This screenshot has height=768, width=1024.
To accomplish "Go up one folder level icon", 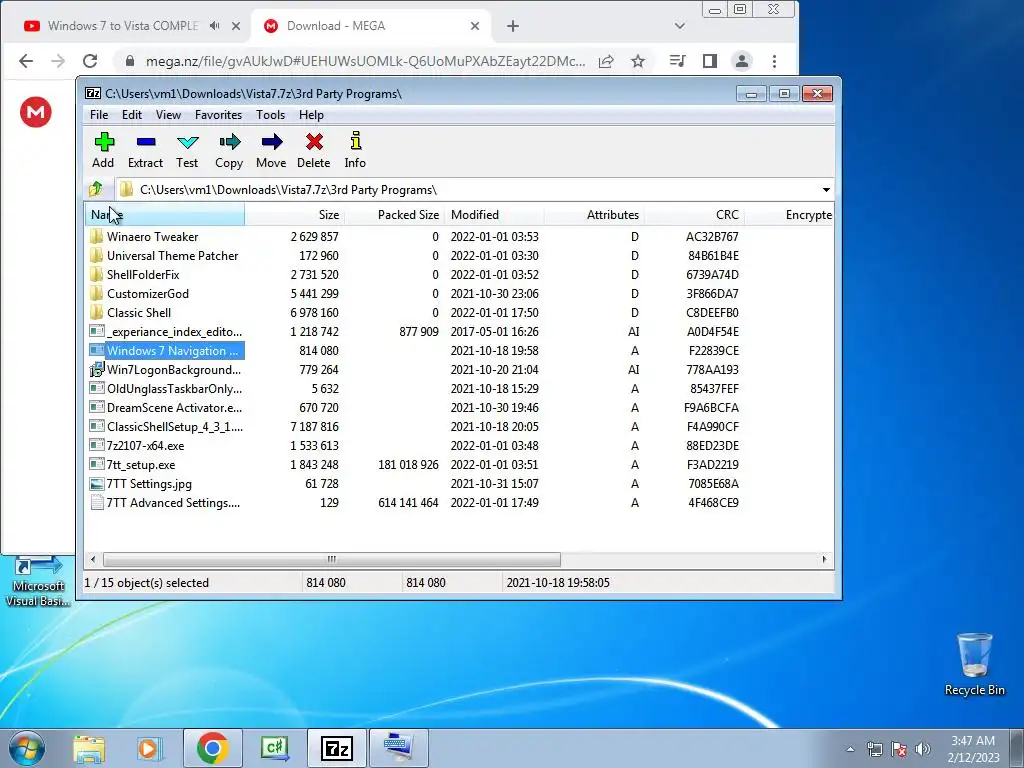I will tap(96, 189).
